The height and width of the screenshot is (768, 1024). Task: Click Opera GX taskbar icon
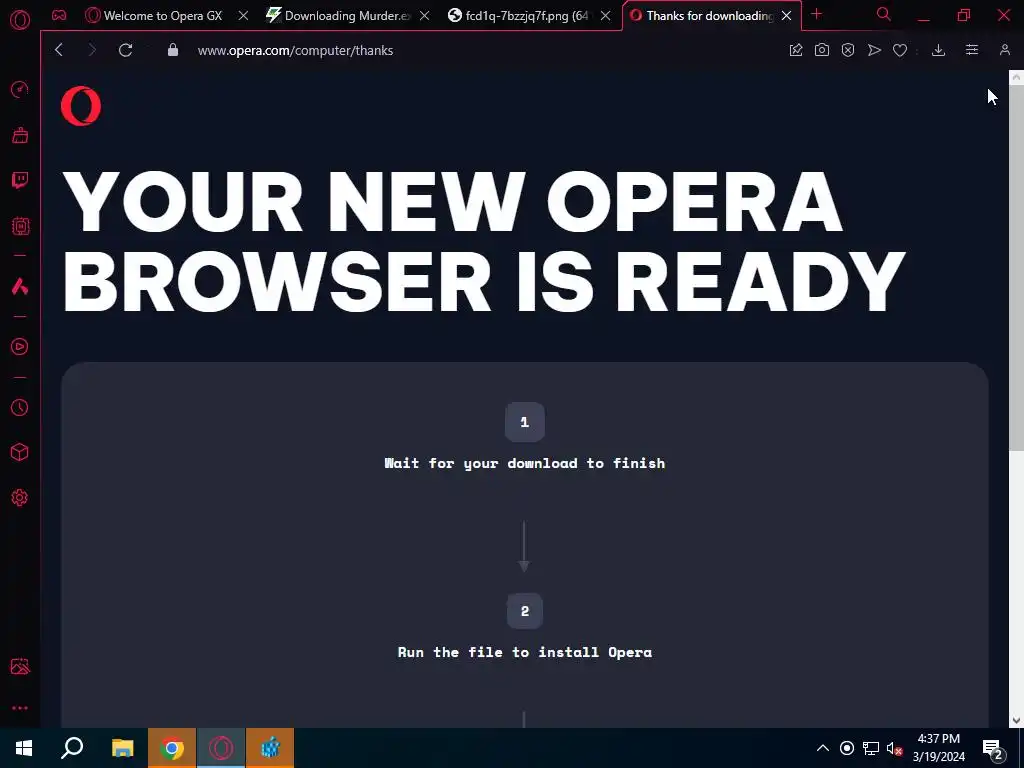coord(221,748)
